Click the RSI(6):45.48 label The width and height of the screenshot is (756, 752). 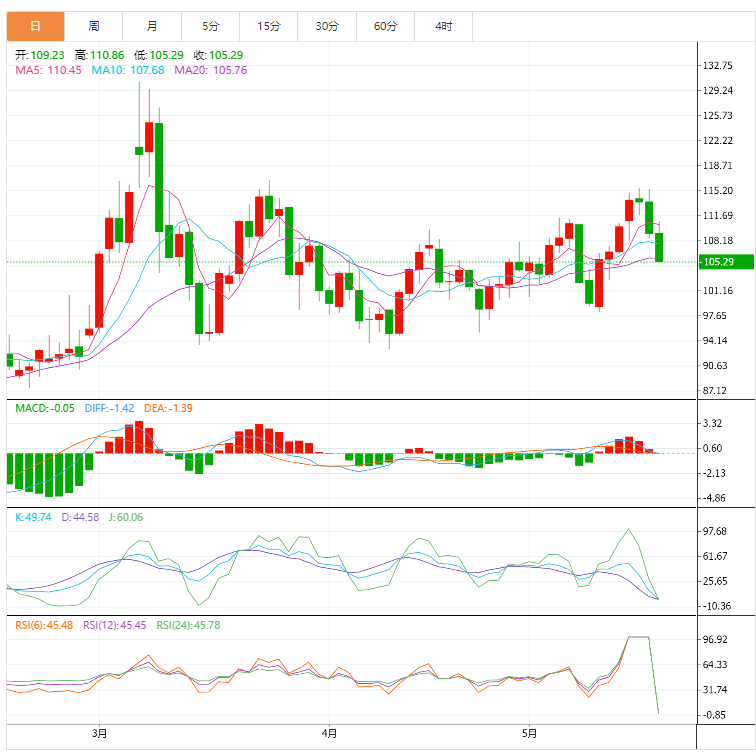(44, 625)
